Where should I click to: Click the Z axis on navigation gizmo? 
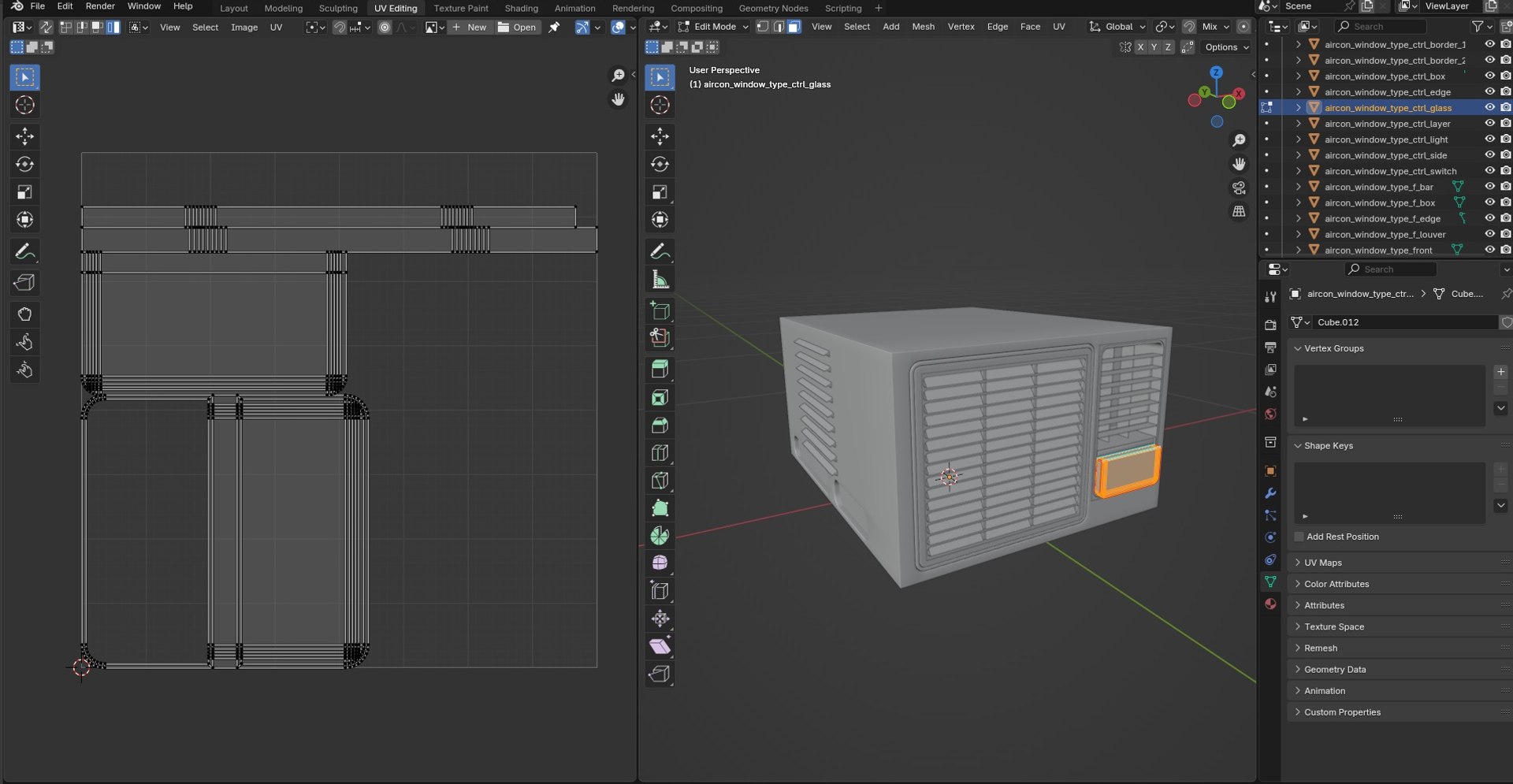pyautogui.click(x=1217, y=72)
